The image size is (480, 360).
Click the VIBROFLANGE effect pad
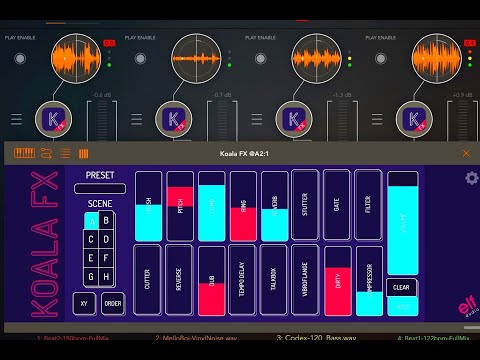click(x=305, y=279)
